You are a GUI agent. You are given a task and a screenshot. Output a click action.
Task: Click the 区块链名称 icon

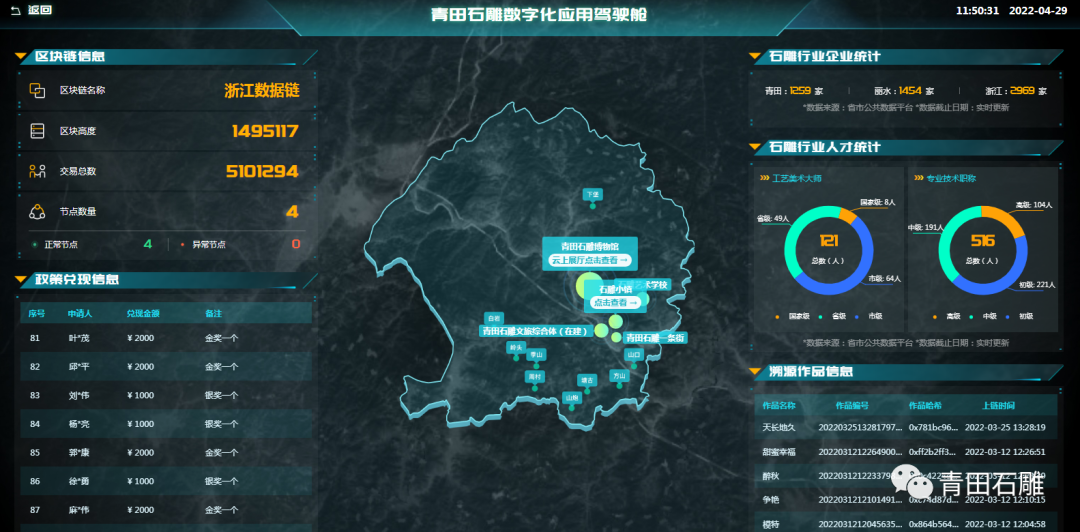37,90
